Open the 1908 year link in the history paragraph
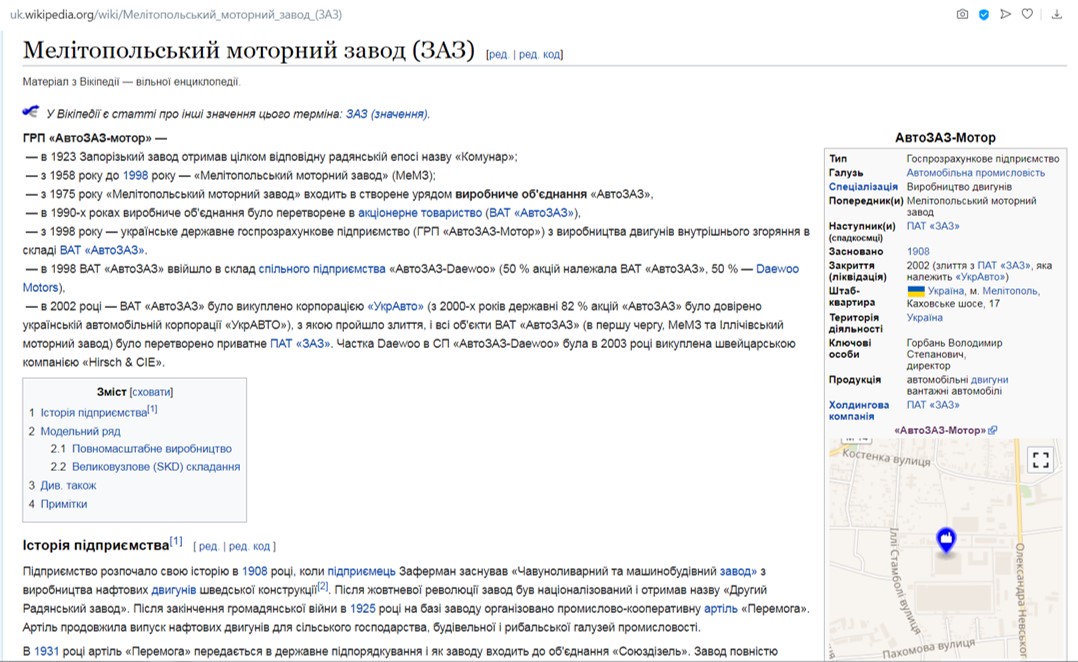 [254, 571]
